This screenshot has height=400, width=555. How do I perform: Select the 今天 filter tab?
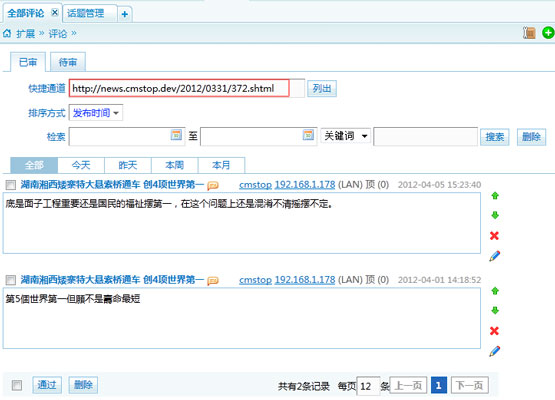pos(81,165)
